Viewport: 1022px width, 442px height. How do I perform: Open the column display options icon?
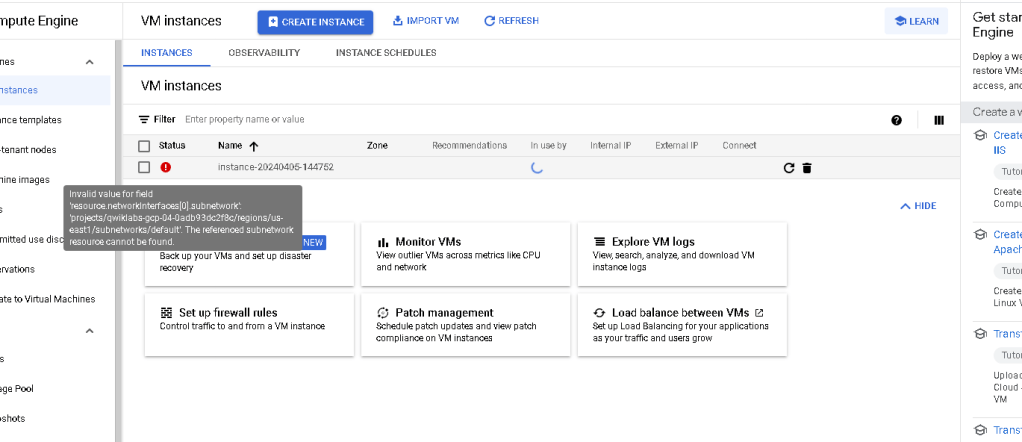pyautogui.click(x=939, y=120)
